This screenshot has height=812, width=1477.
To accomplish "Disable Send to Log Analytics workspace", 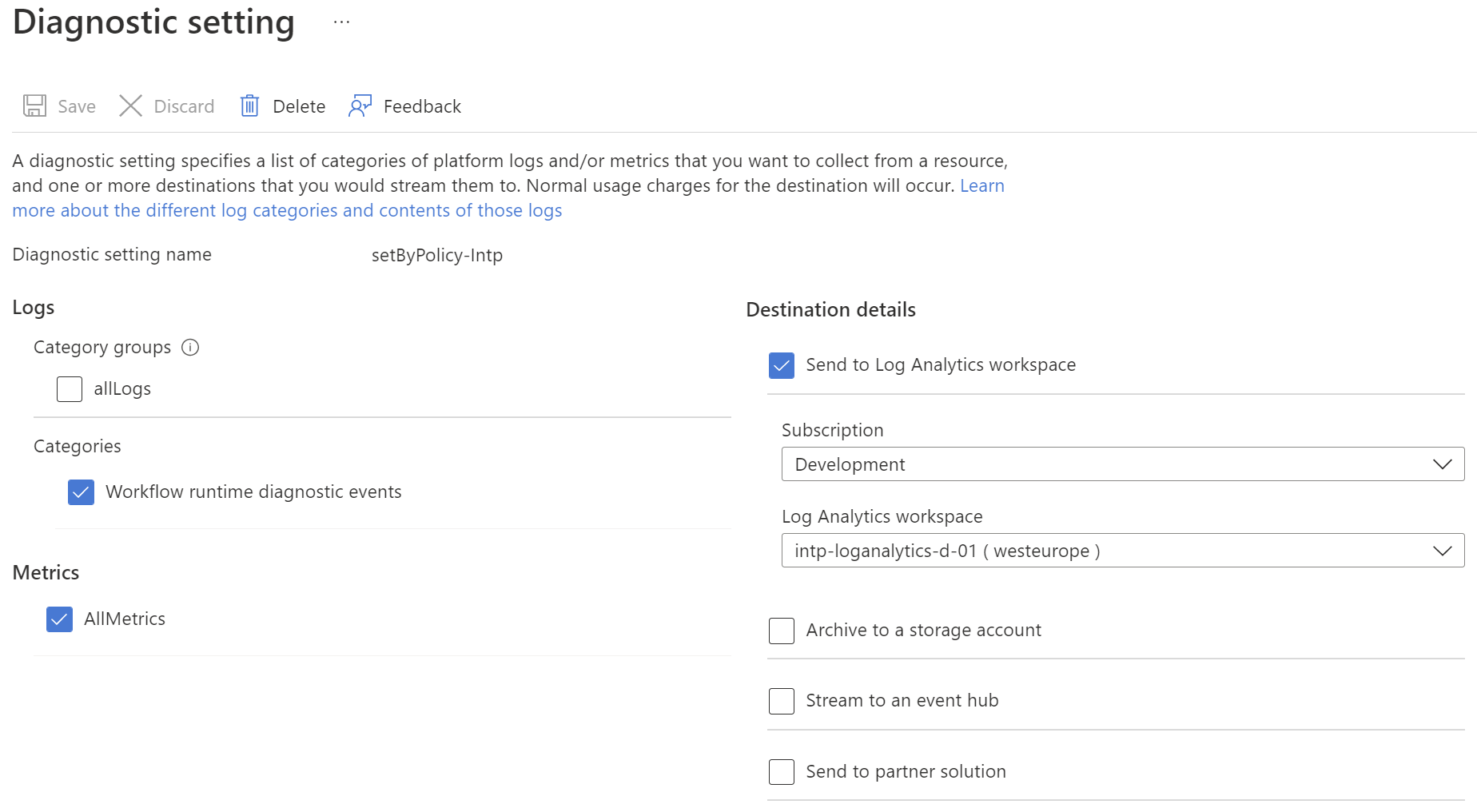I will 781,365.
